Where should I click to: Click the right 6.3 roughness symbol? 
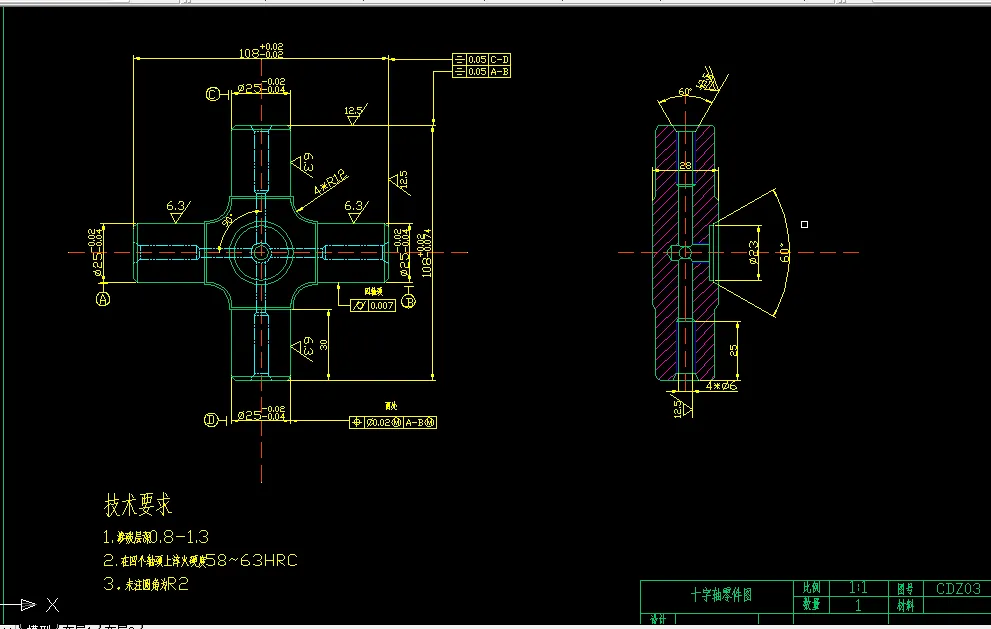click(x=356, y=211)
